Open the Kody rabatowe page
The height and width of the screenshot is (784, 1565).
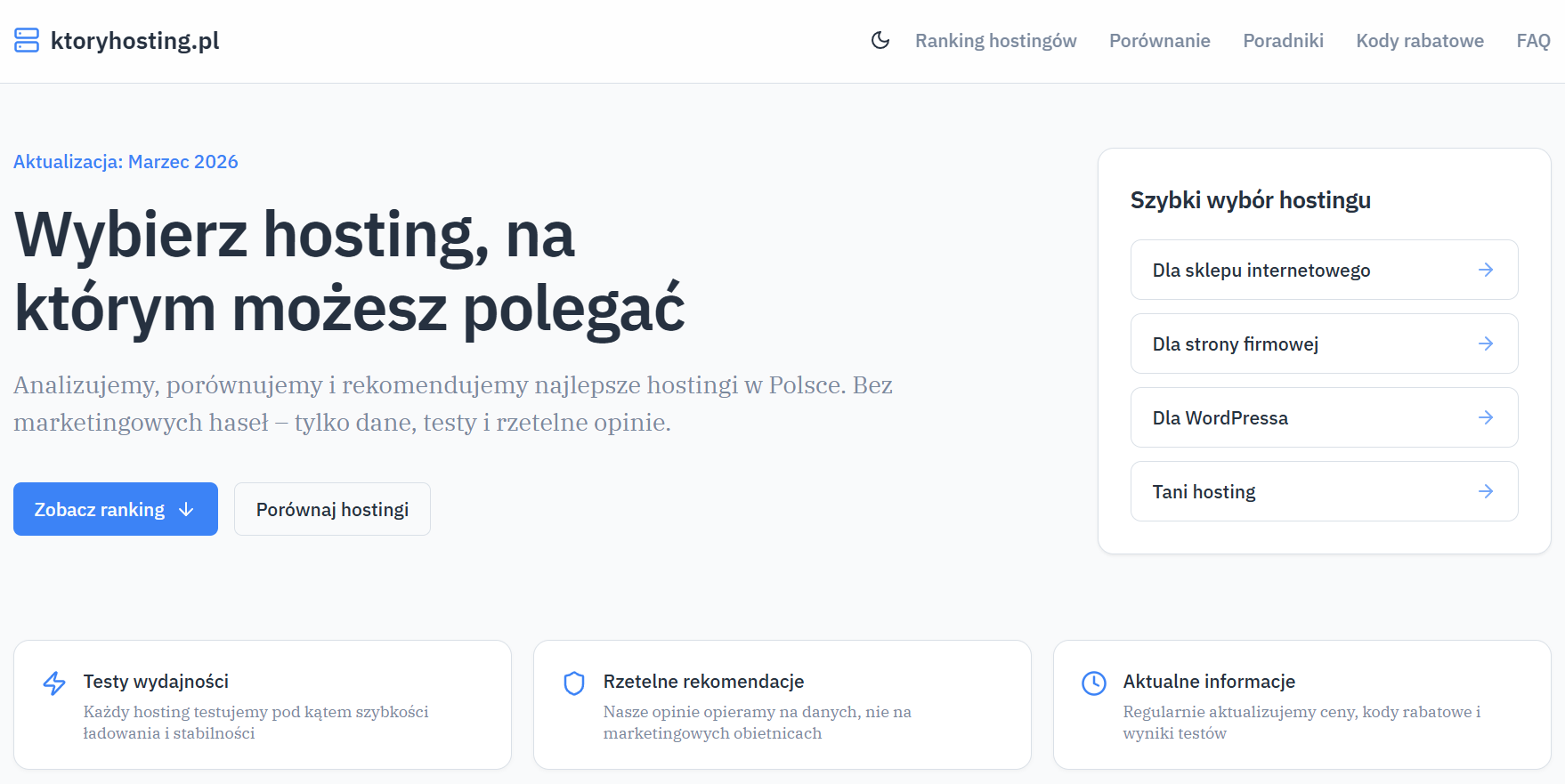1419,41
